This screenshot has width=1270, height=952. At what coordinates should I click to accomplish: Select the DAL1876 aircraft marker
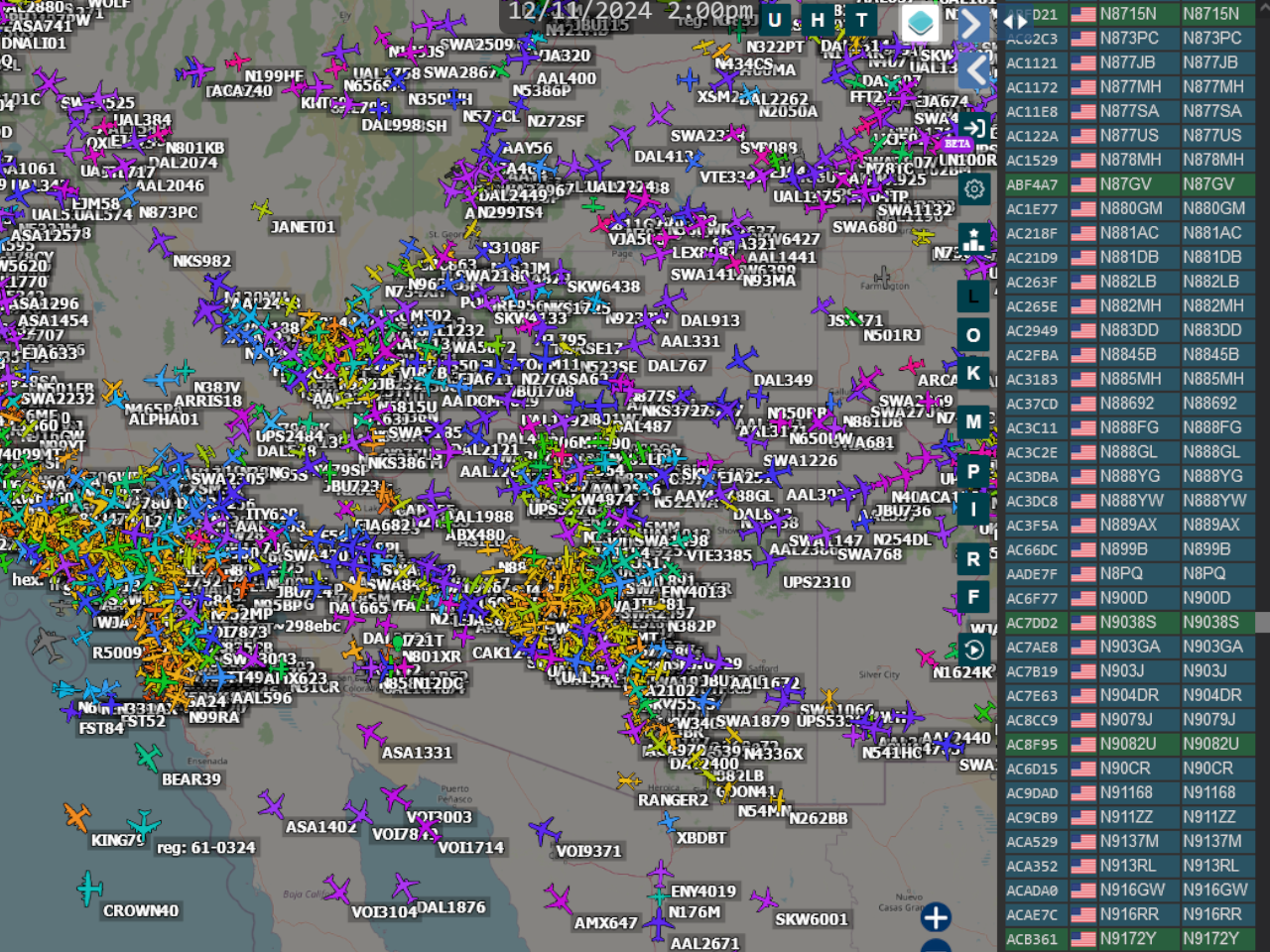click(405, 886)
